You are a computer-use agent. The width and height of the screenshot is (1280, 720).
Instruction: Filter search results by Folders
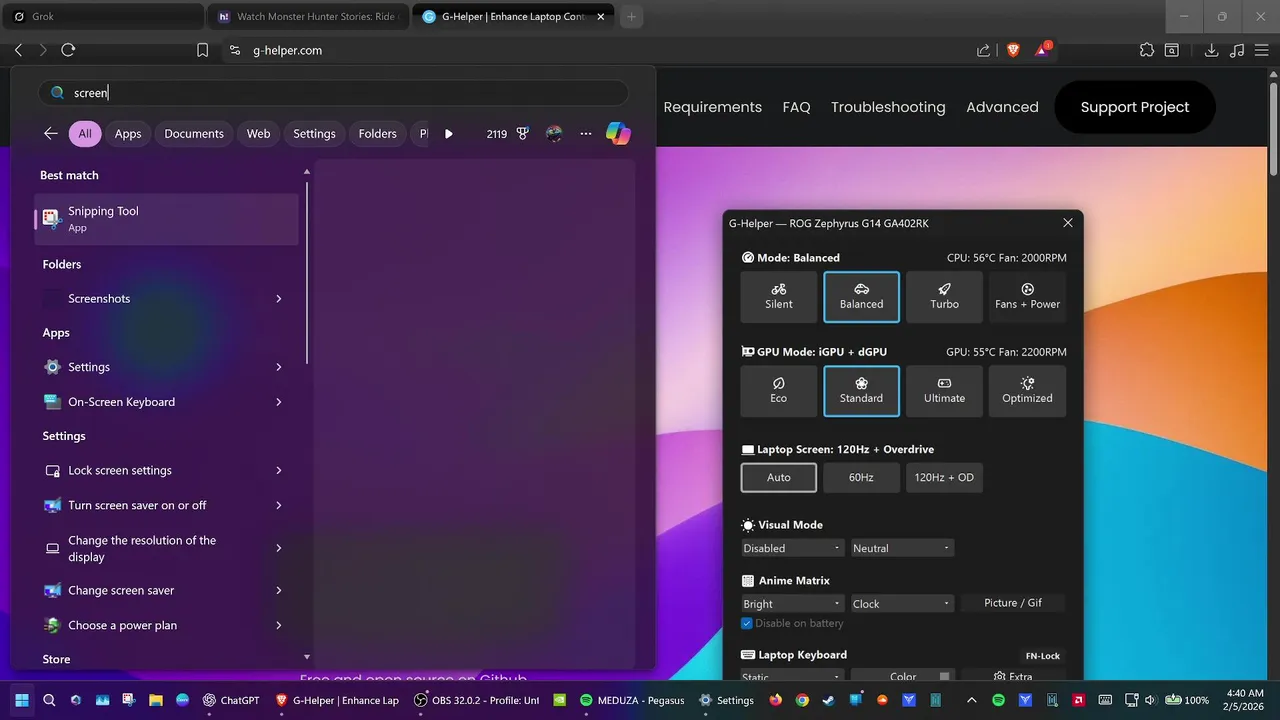coord(378,134)
